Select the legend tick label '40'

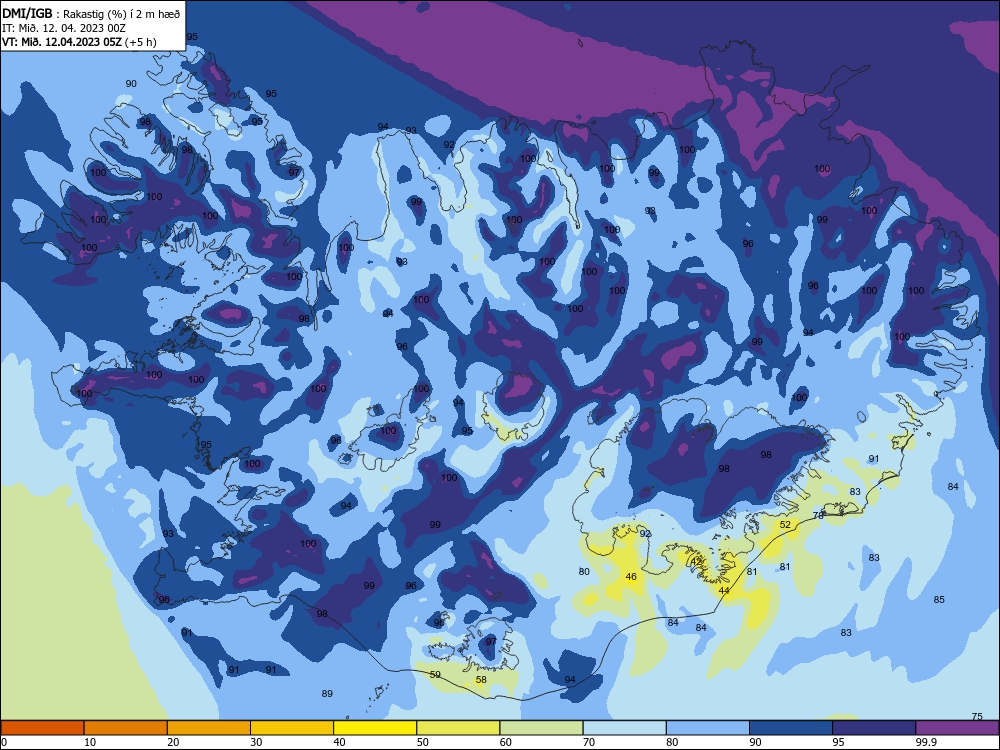point(339,742)
